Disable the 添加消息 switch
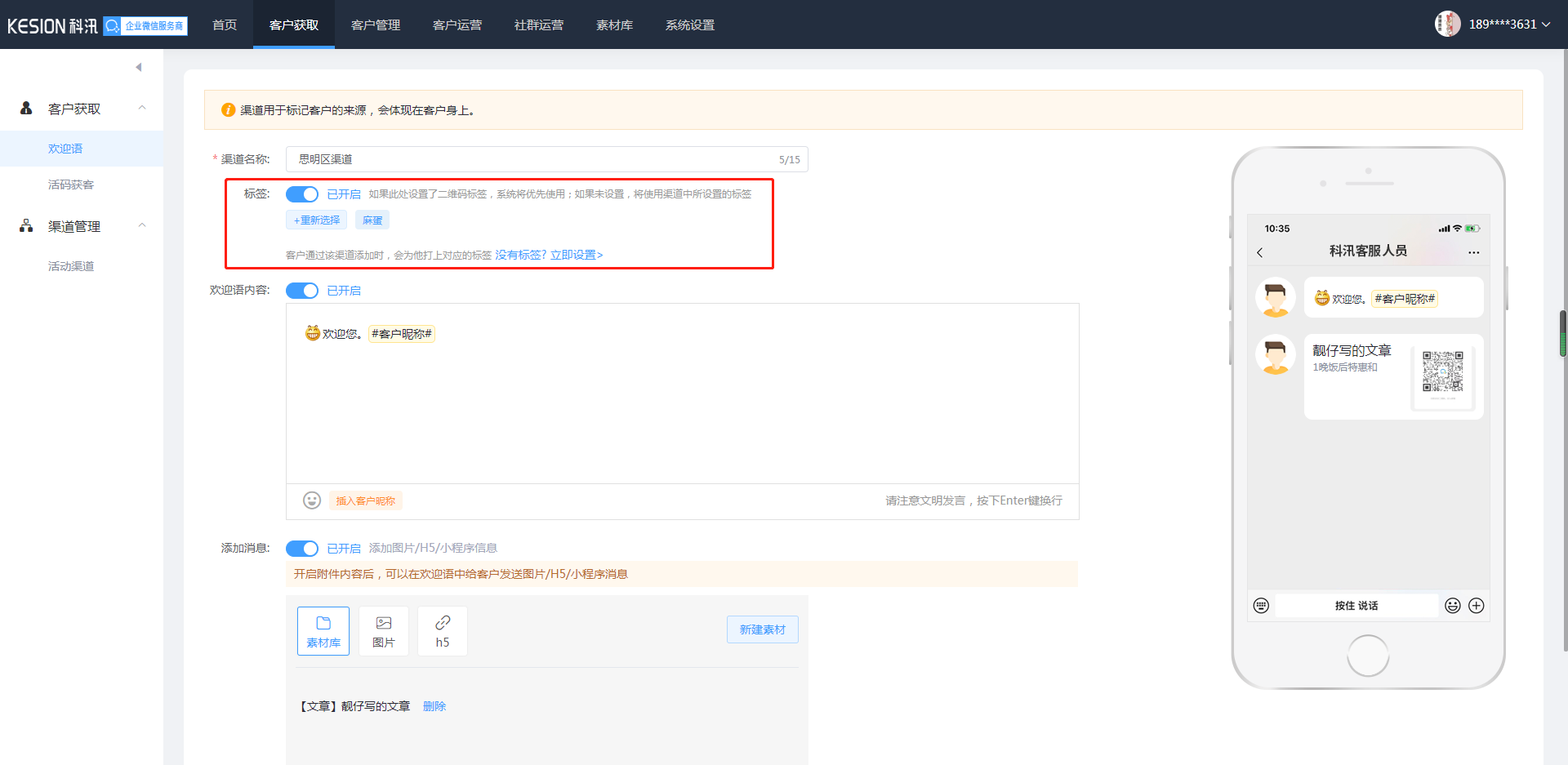 coord(302,549)
